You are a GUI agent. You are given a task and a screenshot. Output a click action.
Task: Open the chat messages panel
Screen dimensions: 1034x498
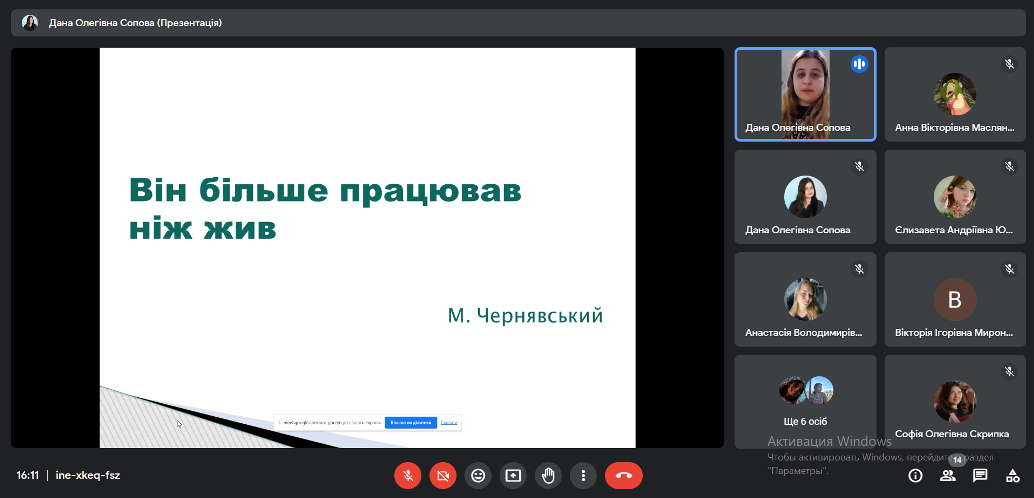[x=980, y=476]
